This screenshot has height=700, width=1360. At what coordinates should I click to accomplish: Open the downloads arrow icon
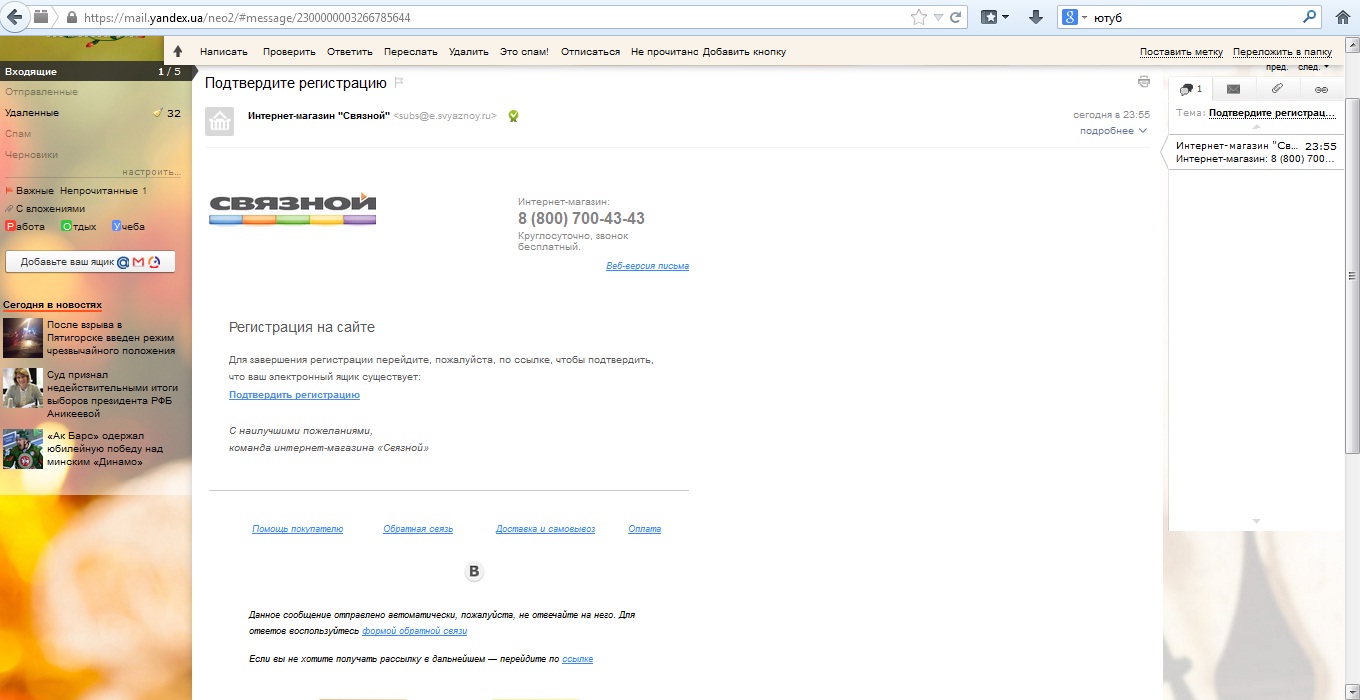(1036, 17)
